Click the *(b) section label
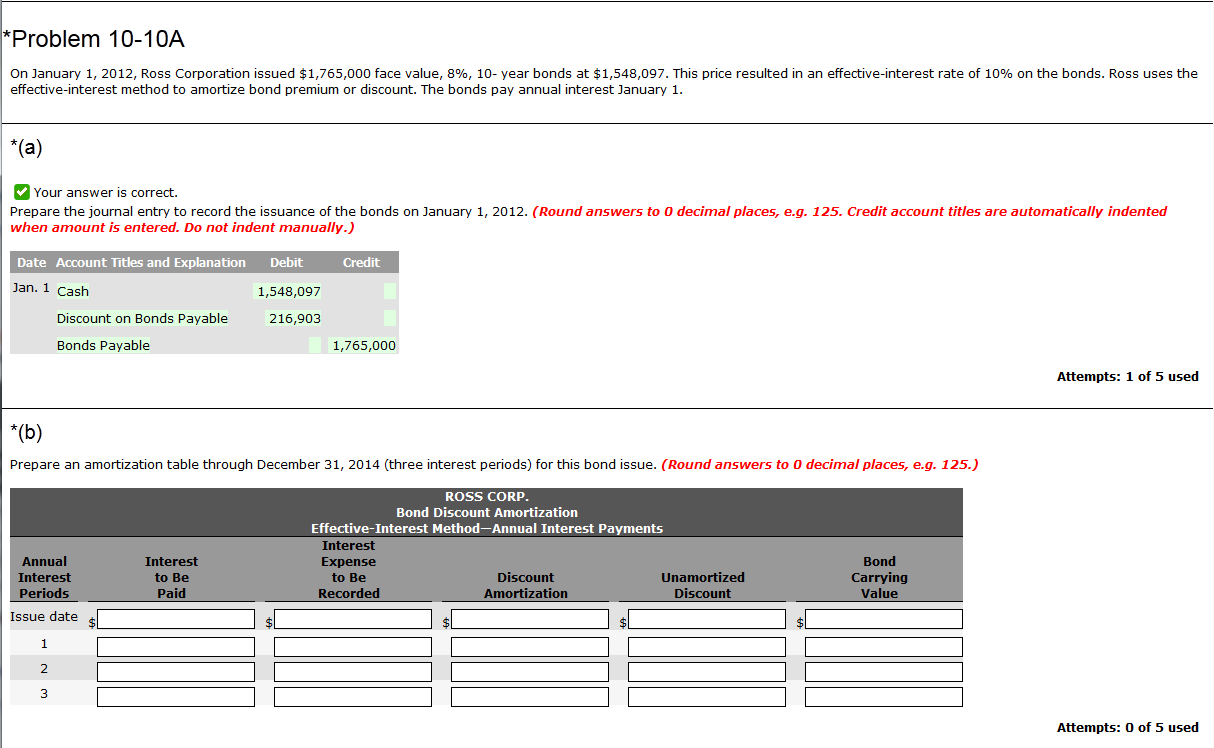The width and height of the screenshot is (1214, 748). [26, 432]
